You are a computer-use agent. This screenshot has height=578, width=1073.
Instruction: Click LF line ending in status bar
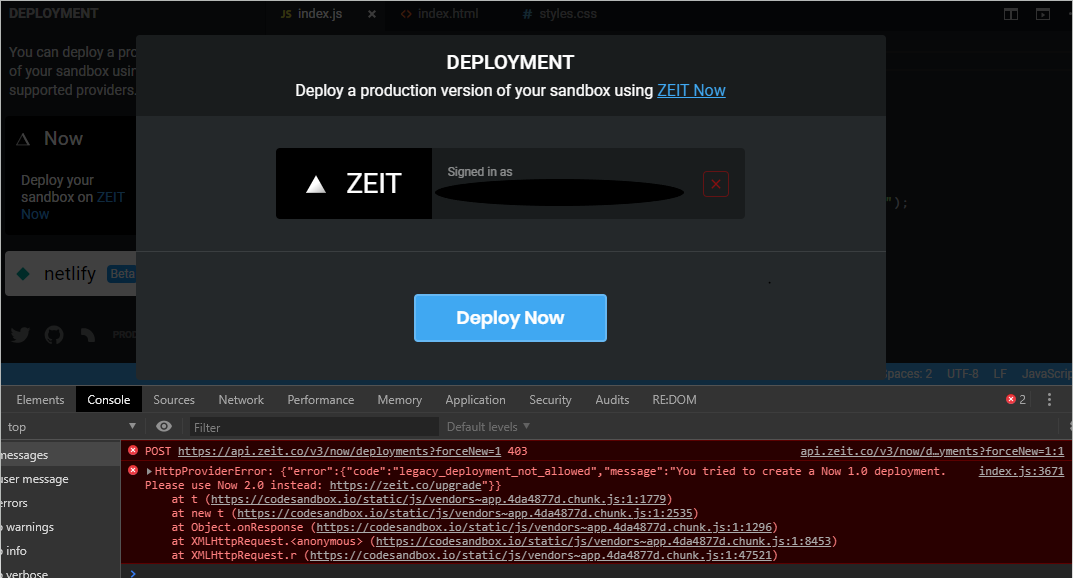pyautogui.click(x=1000, y=374)
